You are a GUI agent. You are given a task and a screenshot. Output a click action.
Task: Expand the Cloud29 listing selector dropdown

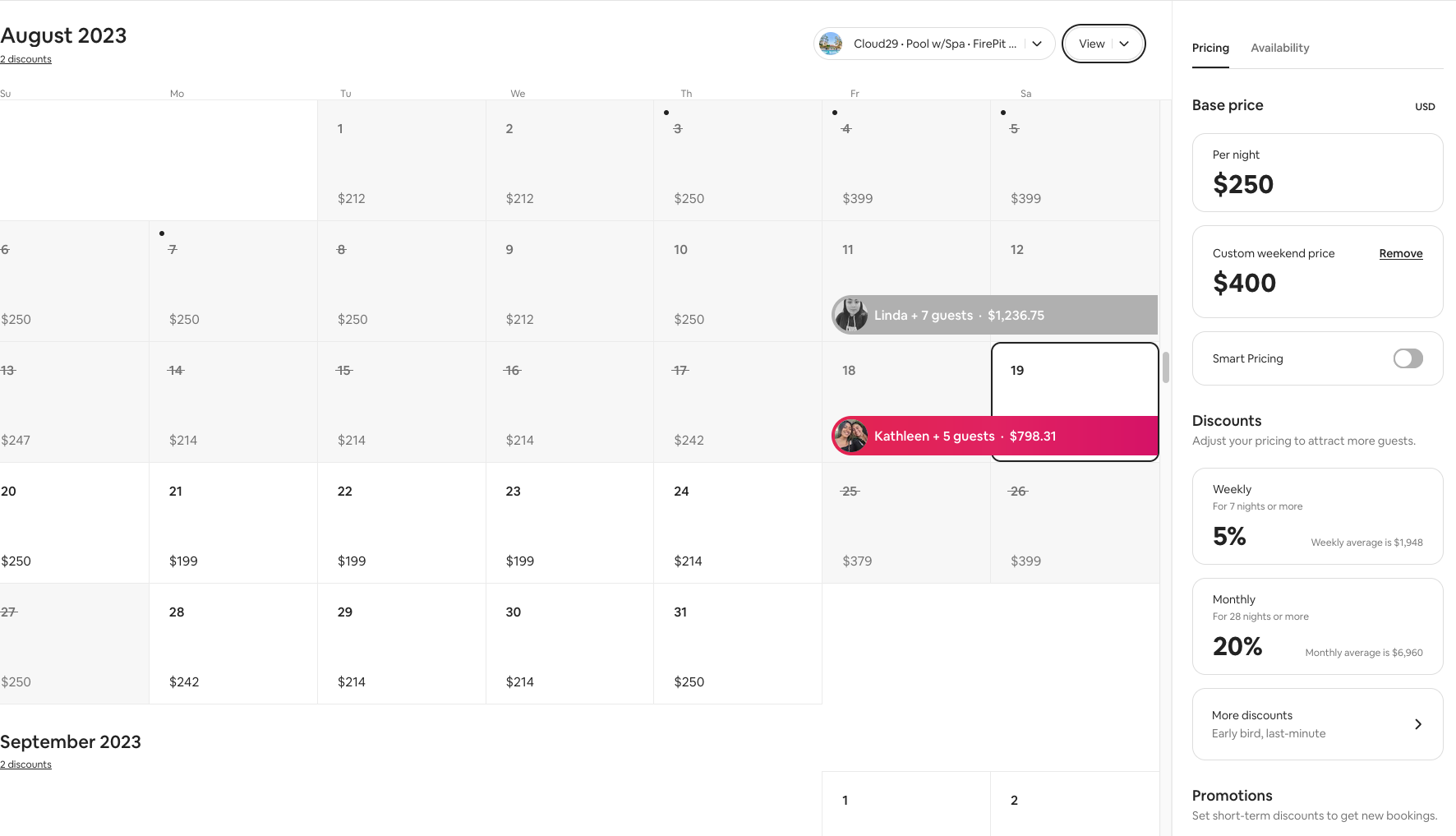click(x=1037, y=44)
